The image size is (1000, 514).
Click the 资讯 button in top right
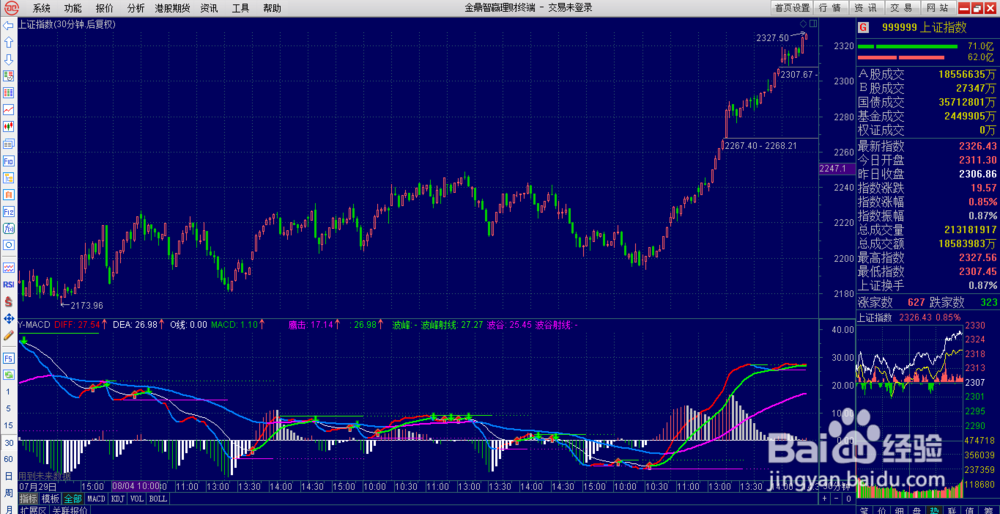[865, 8]
